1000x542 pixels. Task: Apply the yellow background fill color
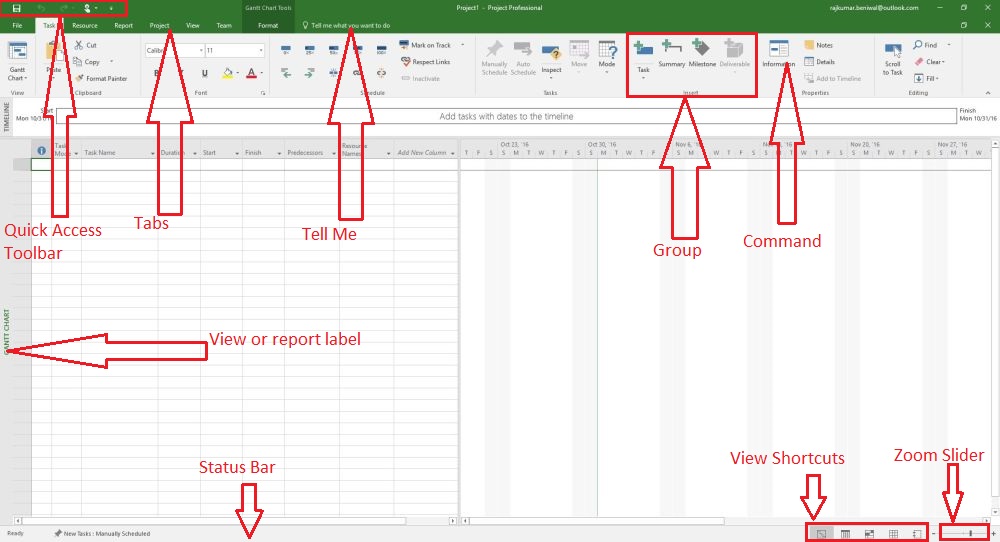pos(228,73)
